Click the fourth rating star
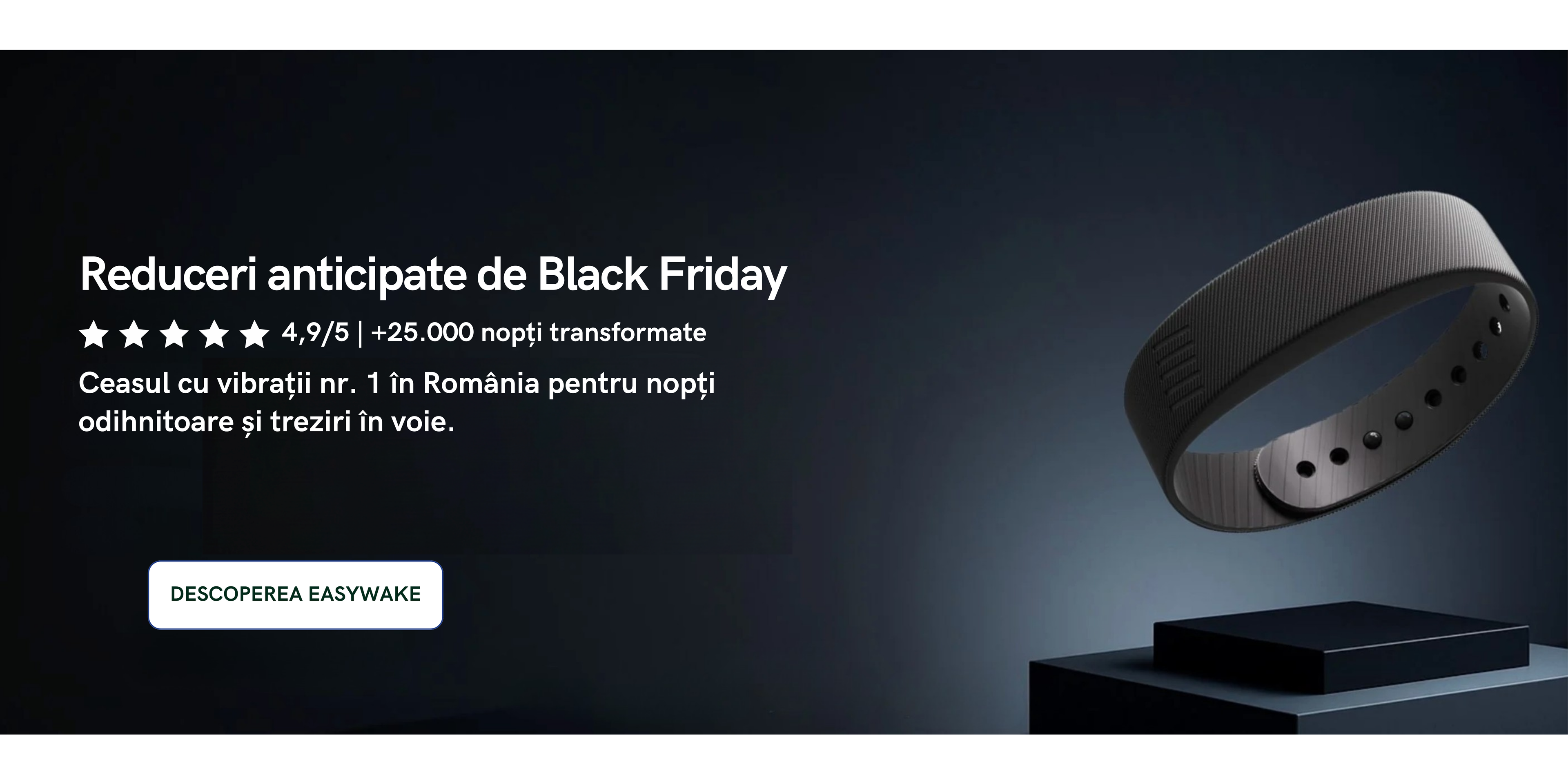Screen dimensions: 1568x784 [x=214, y=335]
